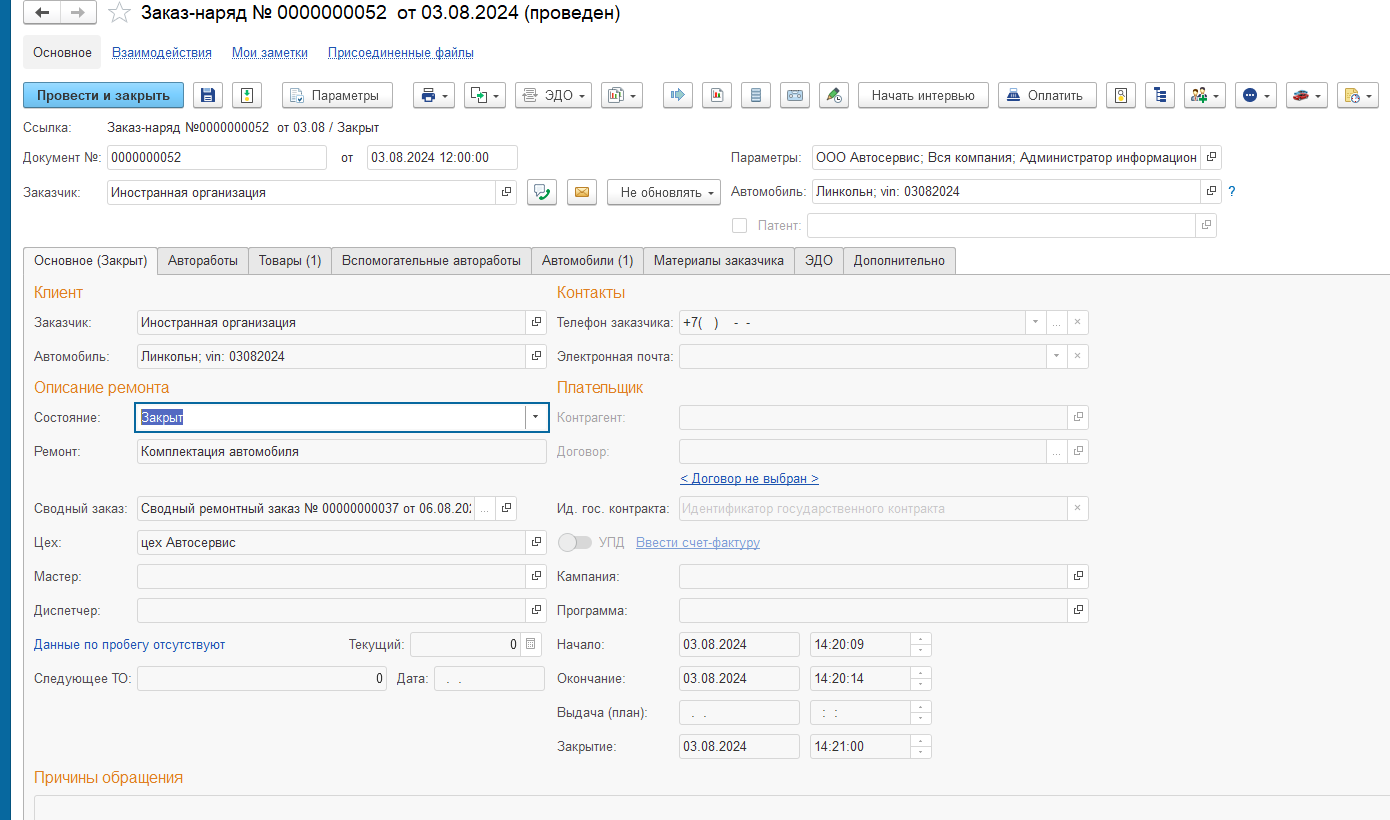Click the Параметры button

click(337, 95)
